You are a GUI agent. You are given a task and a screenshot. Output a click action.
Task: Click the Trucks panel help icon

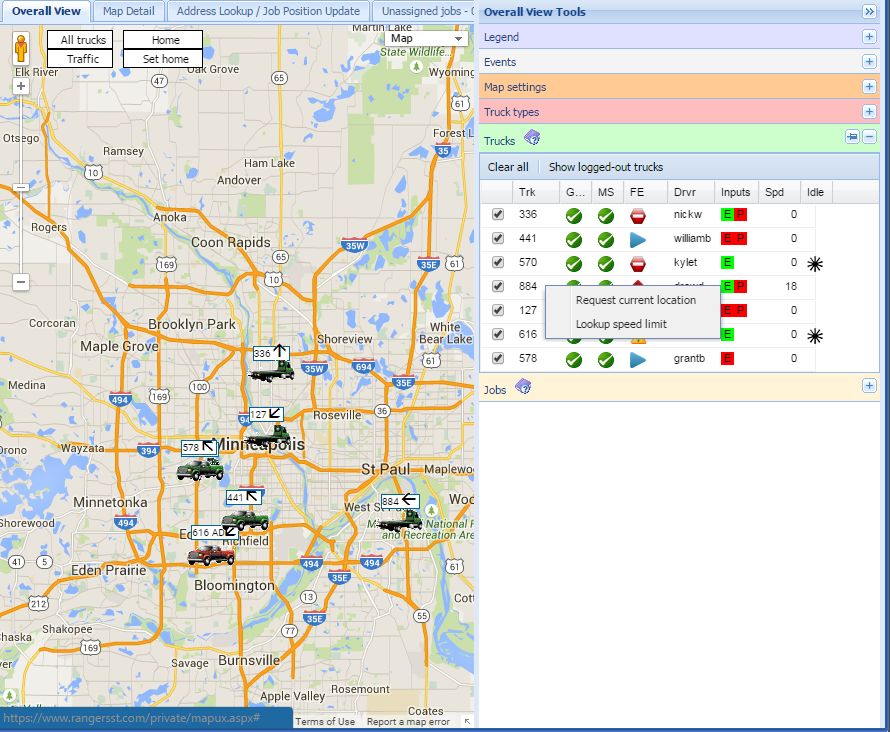[x=531, y=139]
